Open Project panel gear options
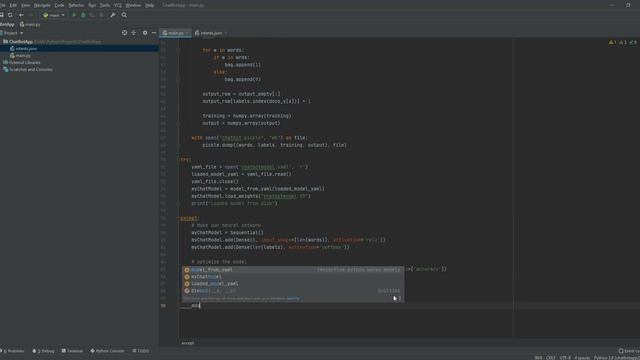Viewport: 640px width, 360px height. pos(145,33)
